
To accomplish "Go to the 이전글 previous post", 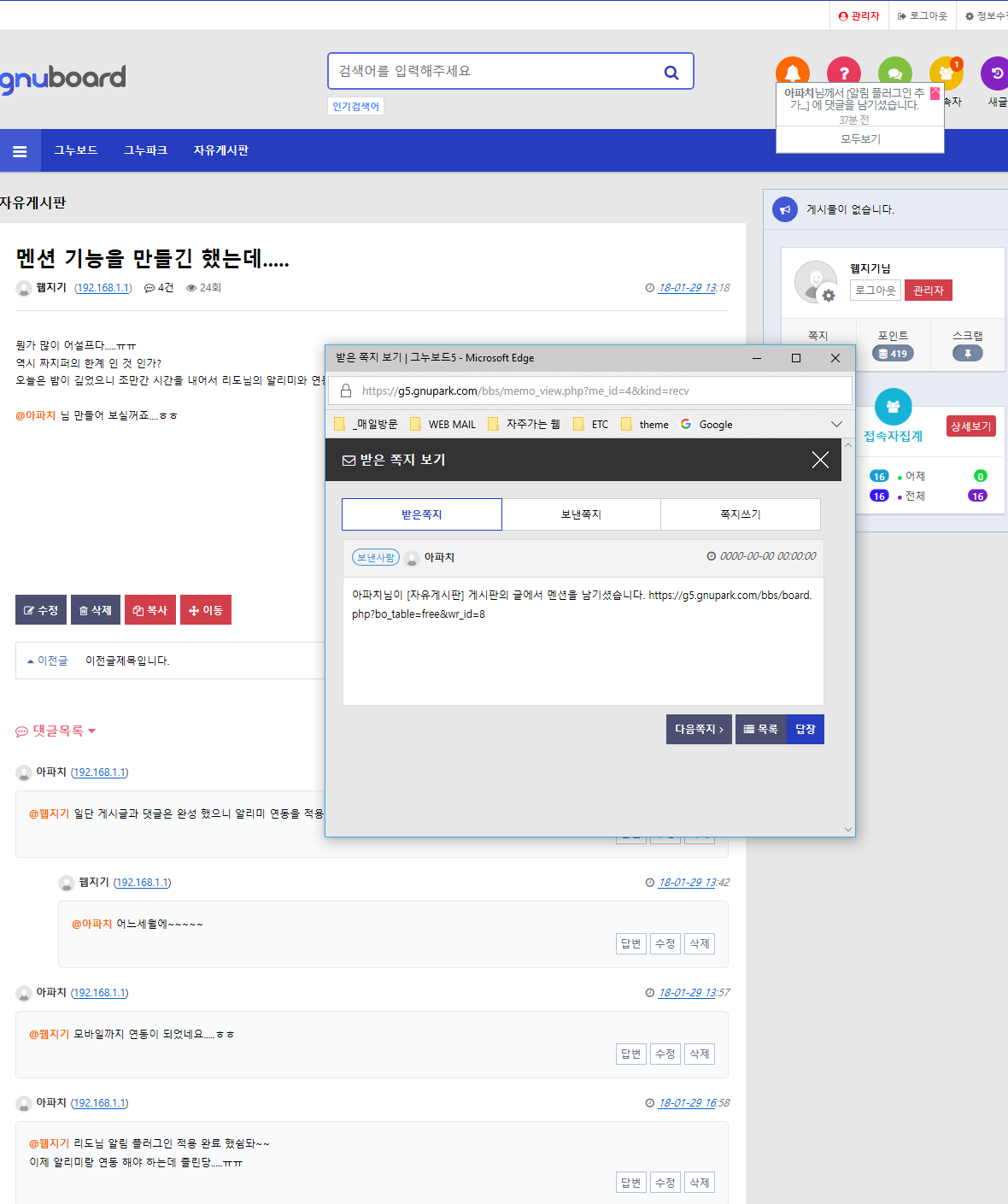I will [x=48, y=661].
